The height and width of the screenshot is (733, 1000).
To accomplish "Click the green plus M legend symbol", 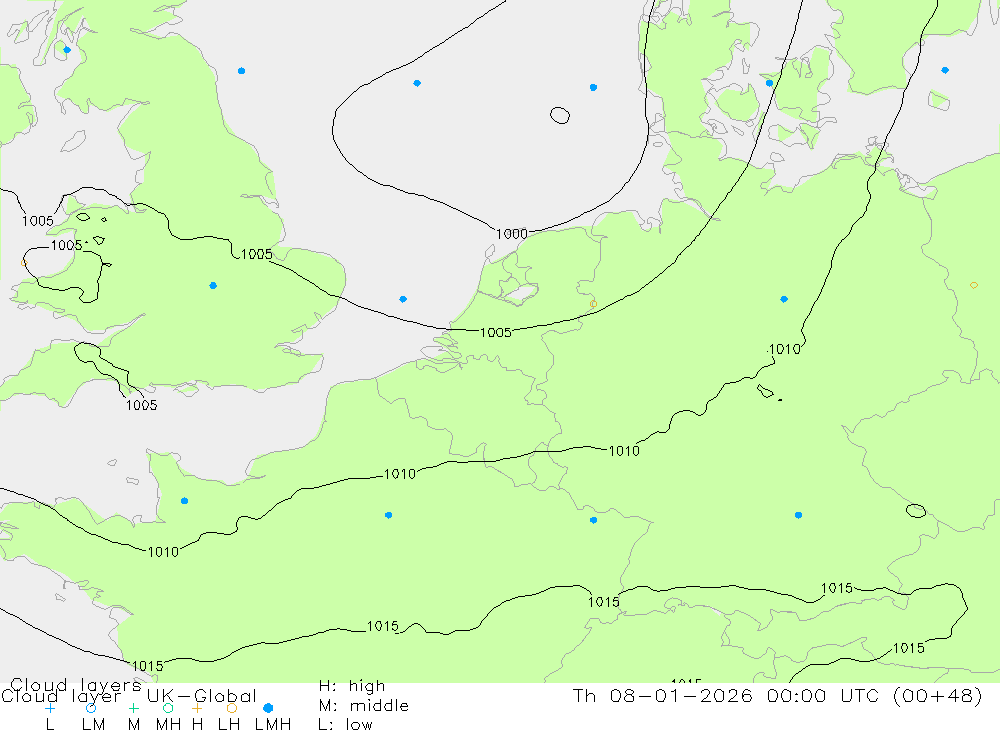I will click(x=133, y=708).
